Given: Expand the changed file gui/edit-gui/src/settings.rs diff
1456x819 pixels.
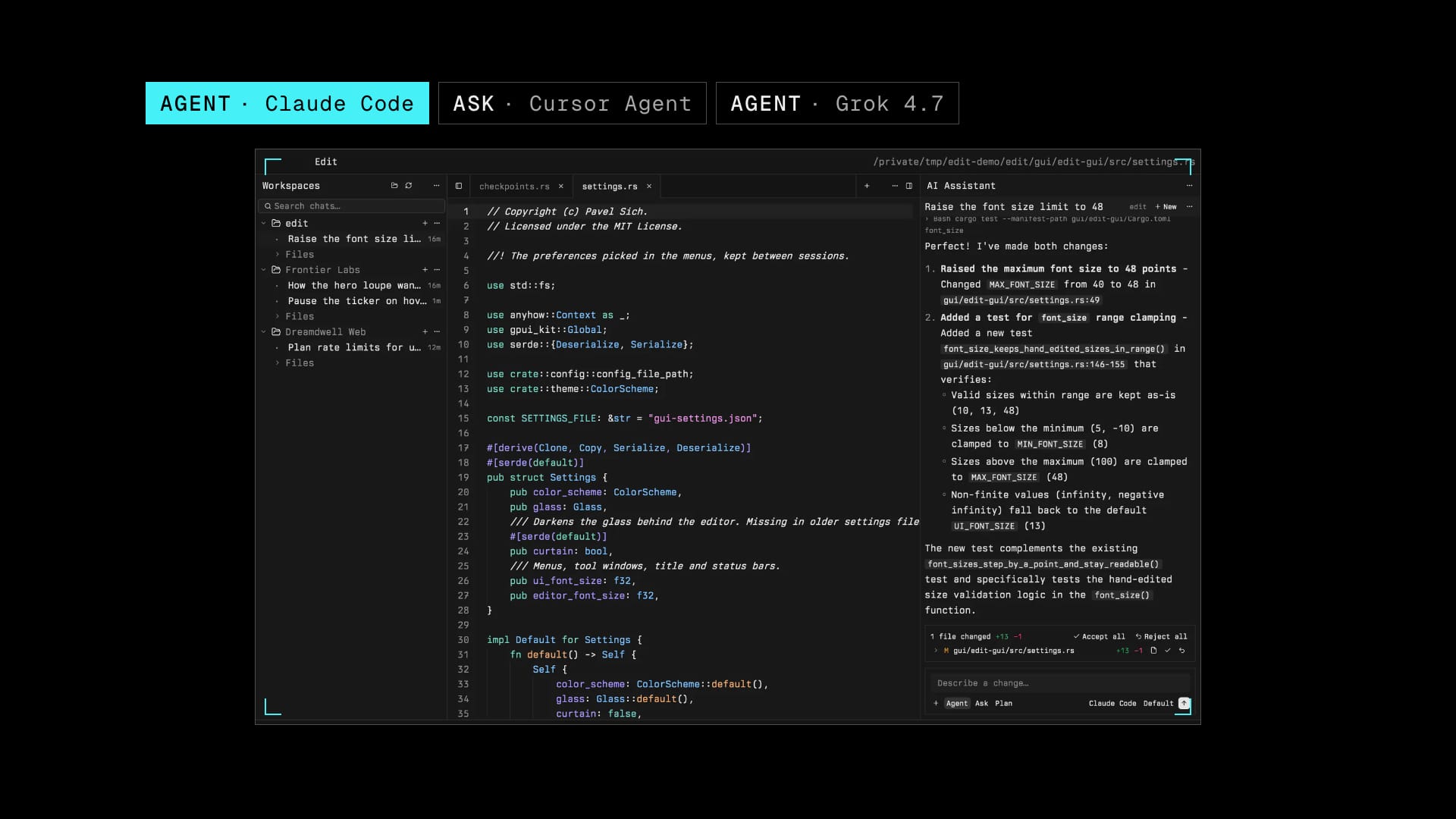Looking at the screenshot, I should (936, 651).
